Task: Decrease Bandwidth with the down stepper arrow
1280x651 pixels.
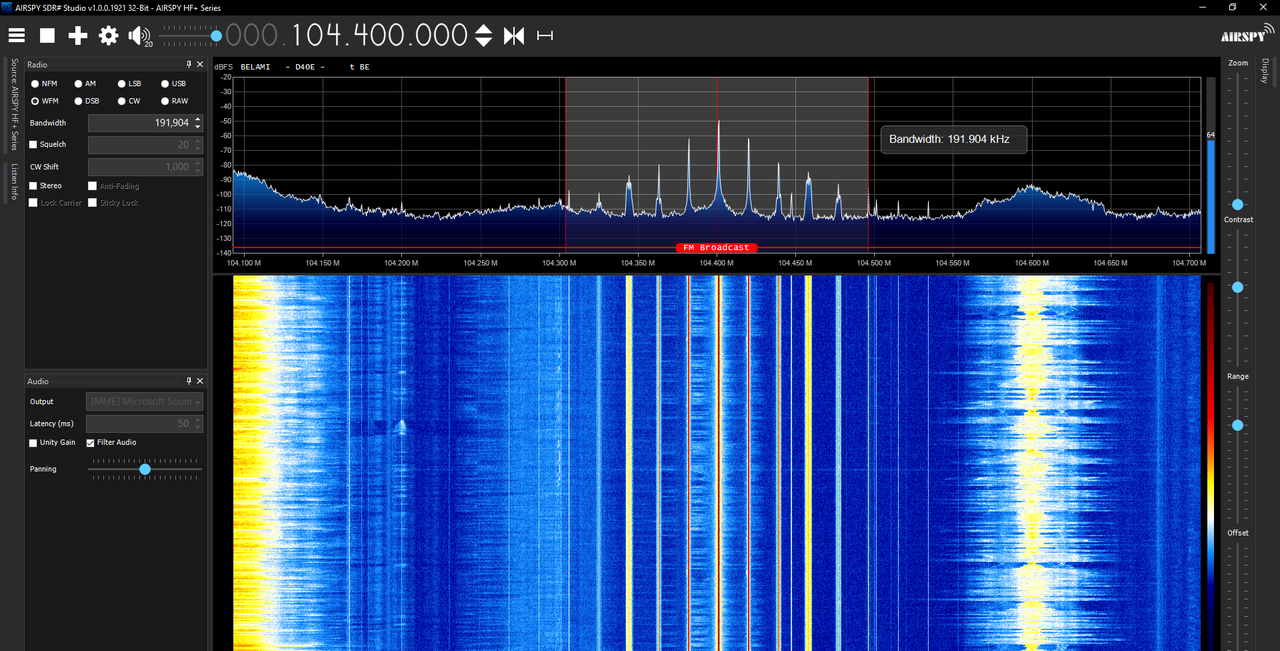Action: tap(198, 127)
